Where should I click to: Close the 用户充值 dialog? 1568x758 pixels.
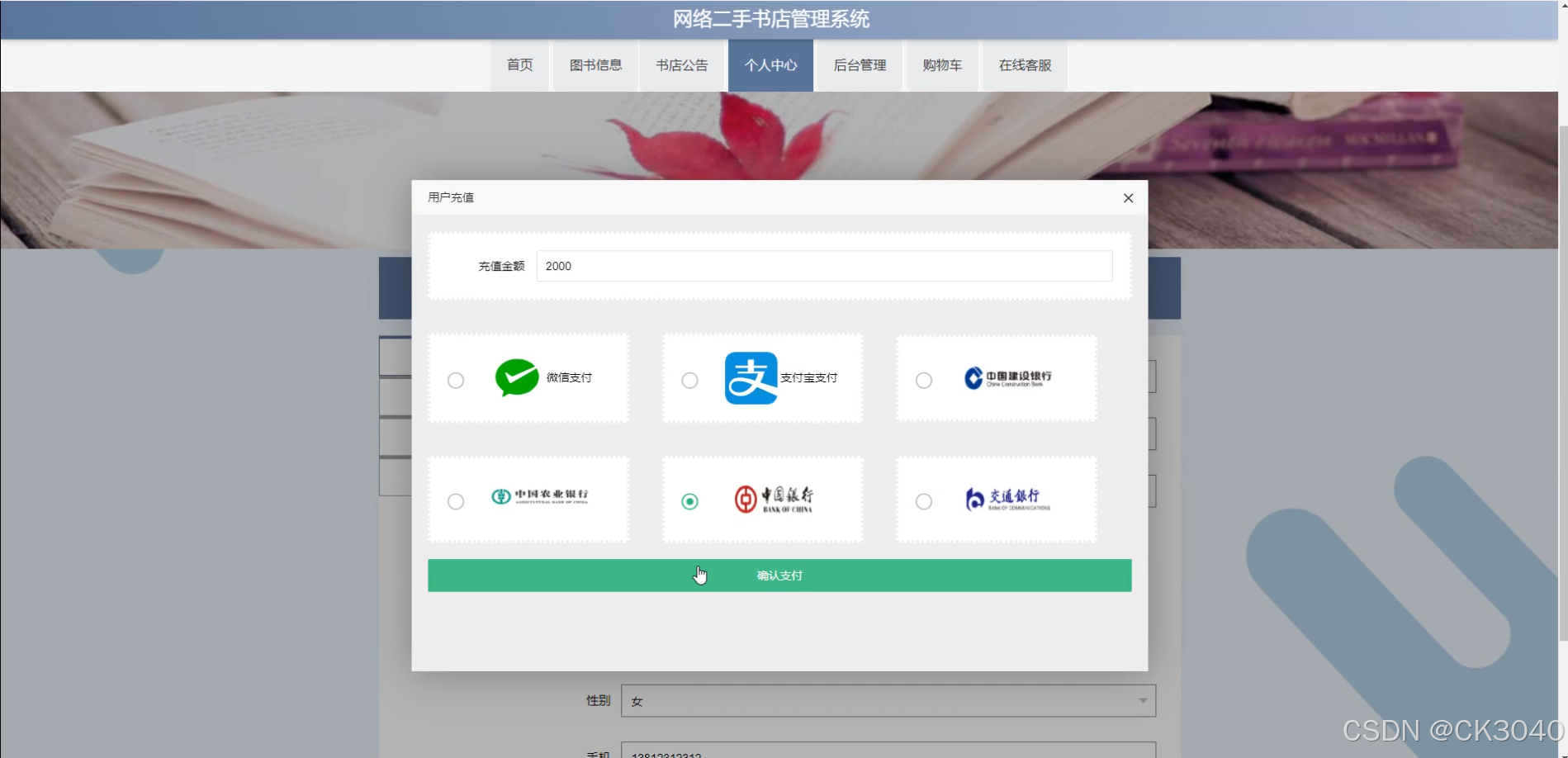(x=1128, y=198)
